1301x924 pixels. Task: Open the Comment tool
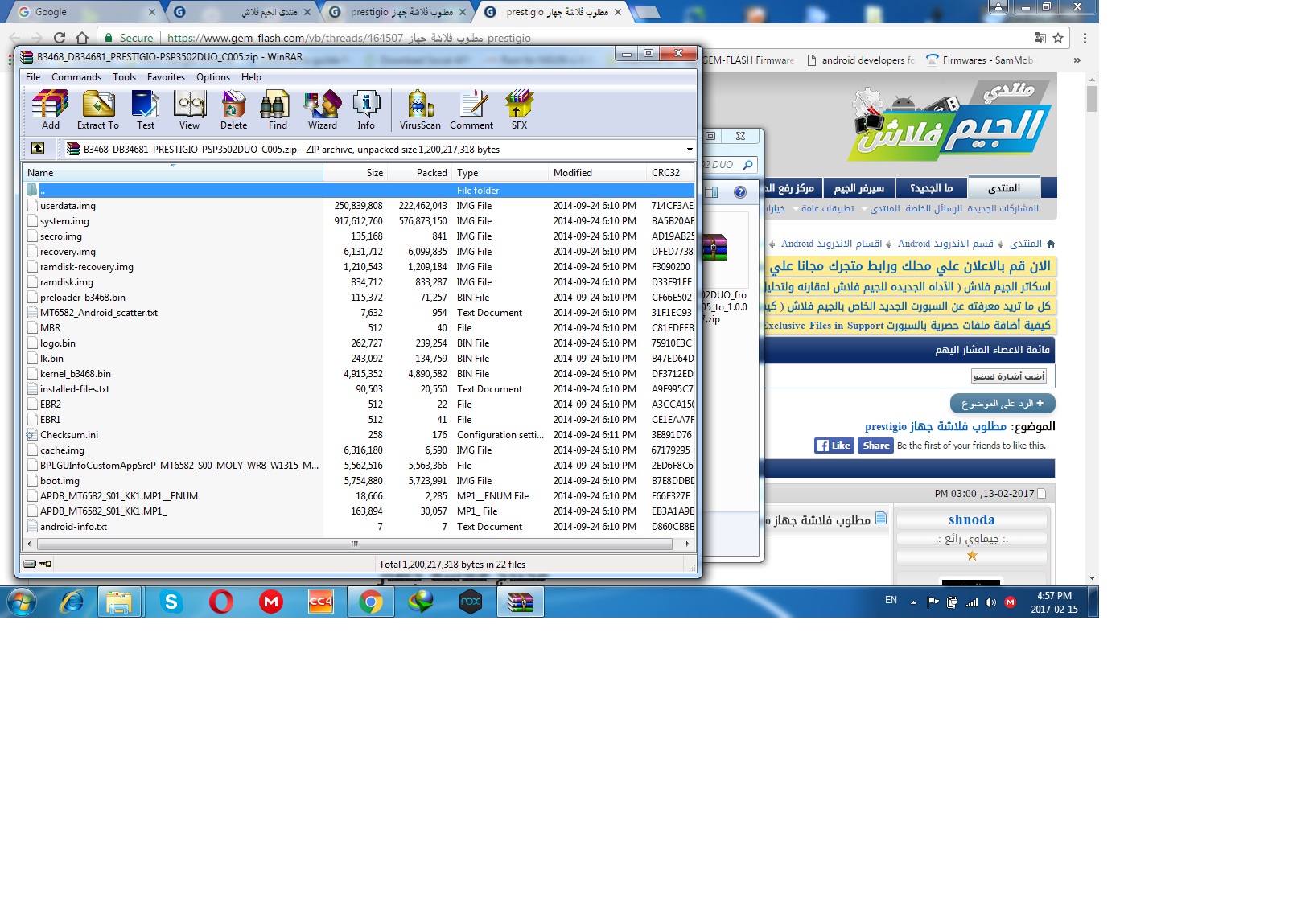(x=471, y=110)
